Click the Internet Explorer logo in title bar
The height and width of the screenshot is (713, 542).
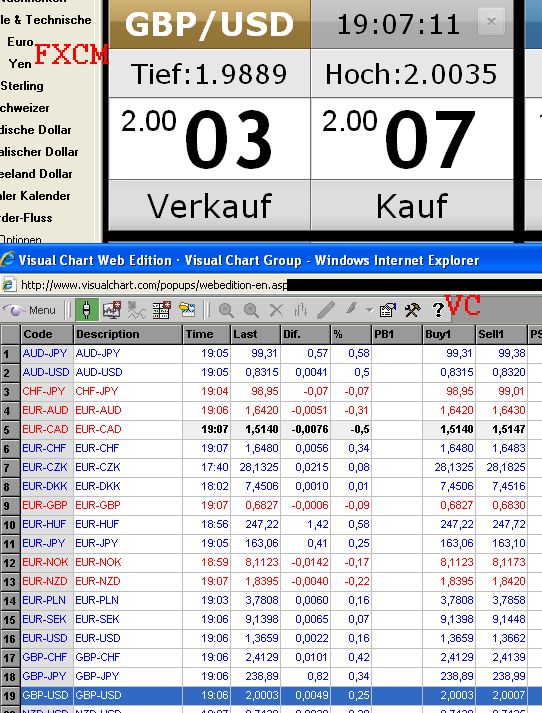tap(8, 260)
